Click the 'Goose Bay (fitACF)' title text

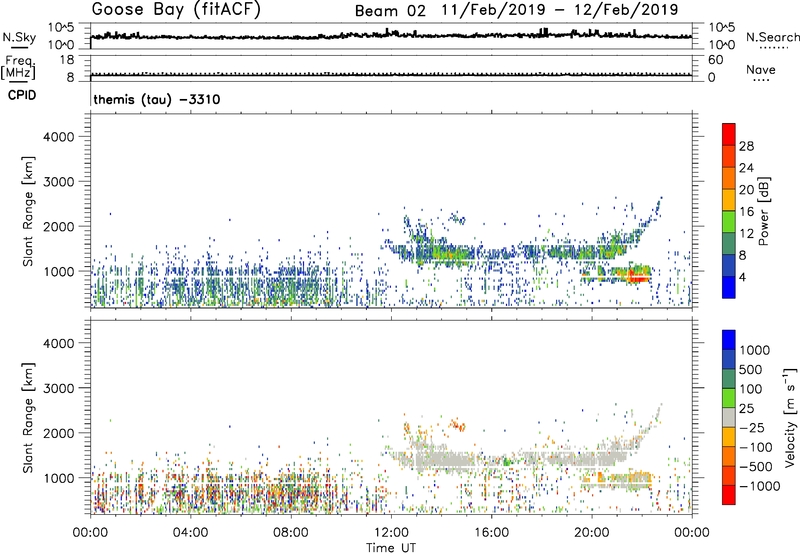coord(176,10)
